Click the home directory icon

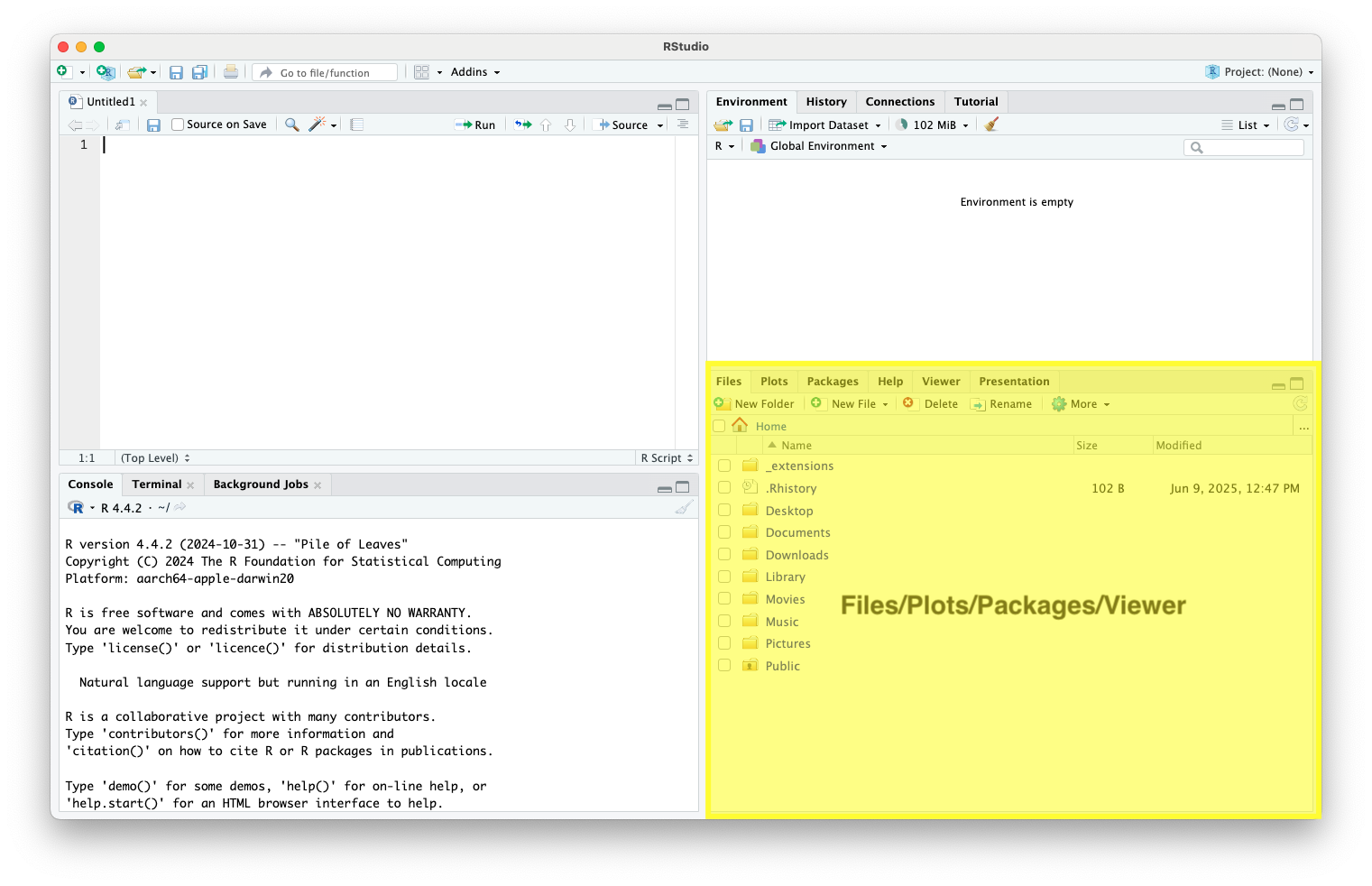pos(740,425)
